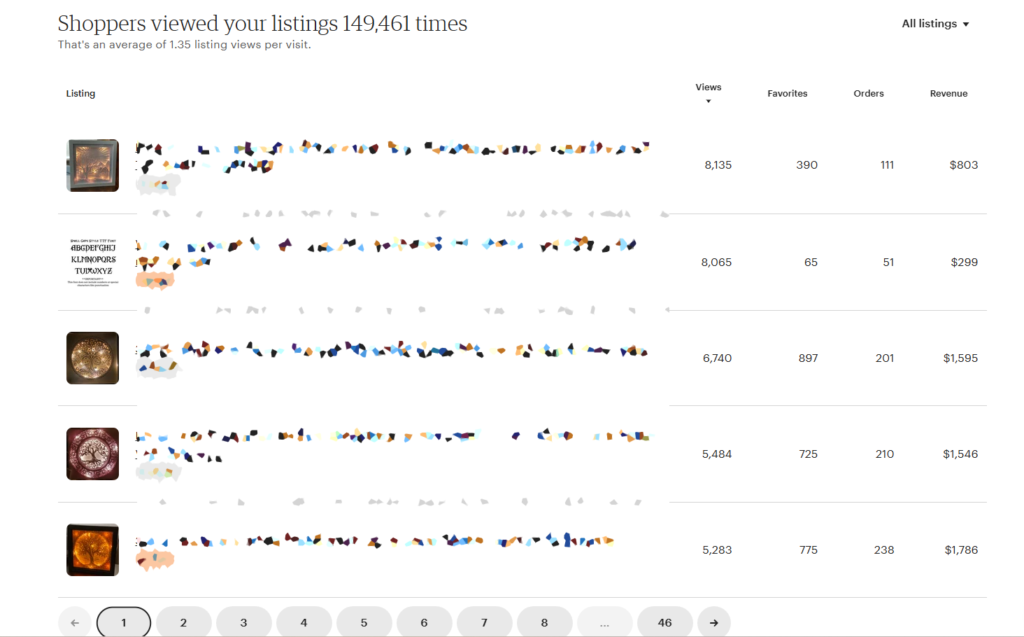Viewport: 1024px width, 637px height.
Task: Go back using the previous-page arrow icon
Action: point(75,622)
